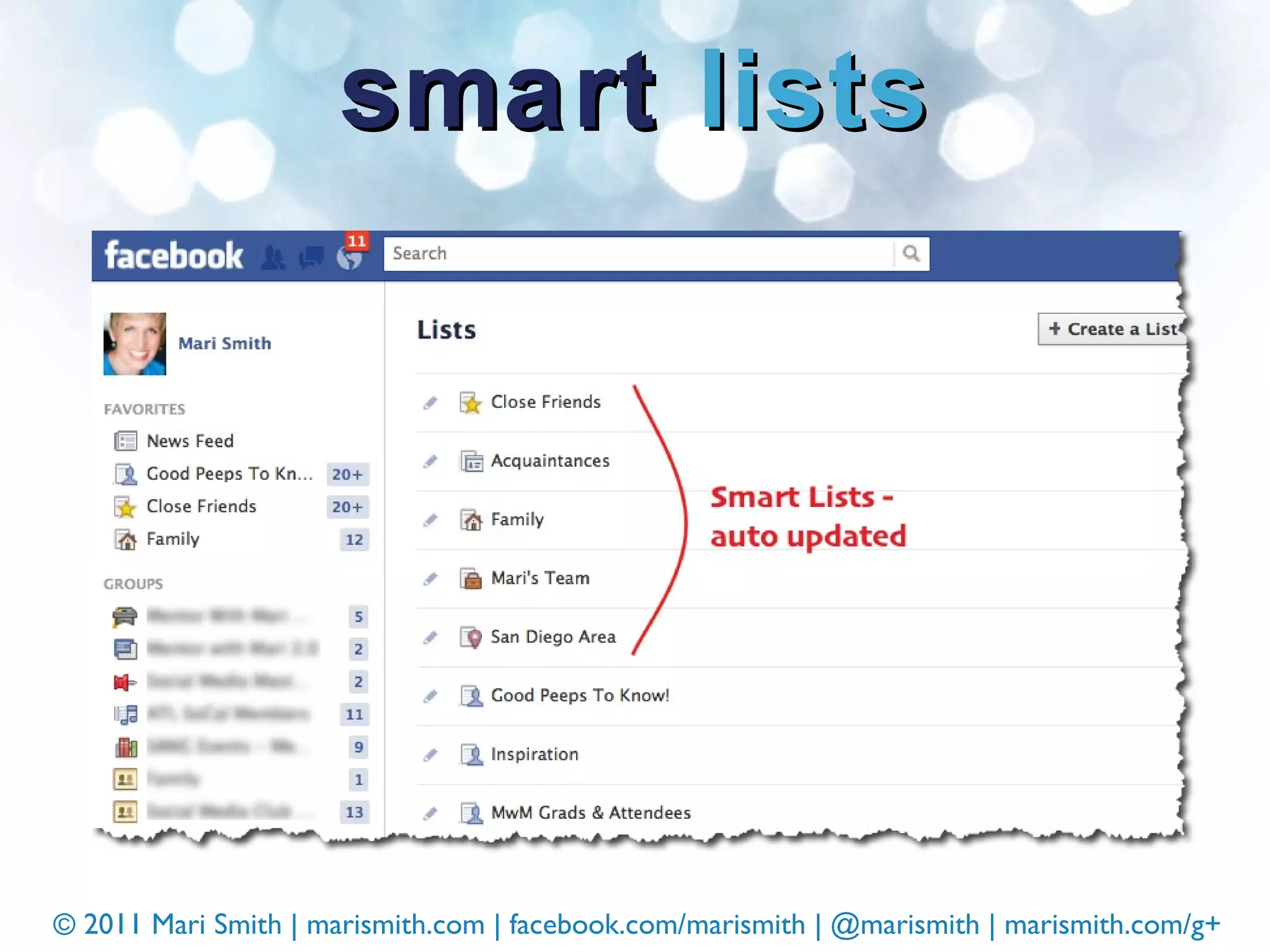Click the music note group icon
Screen dimensions: 1270x952
coord(126,715)
